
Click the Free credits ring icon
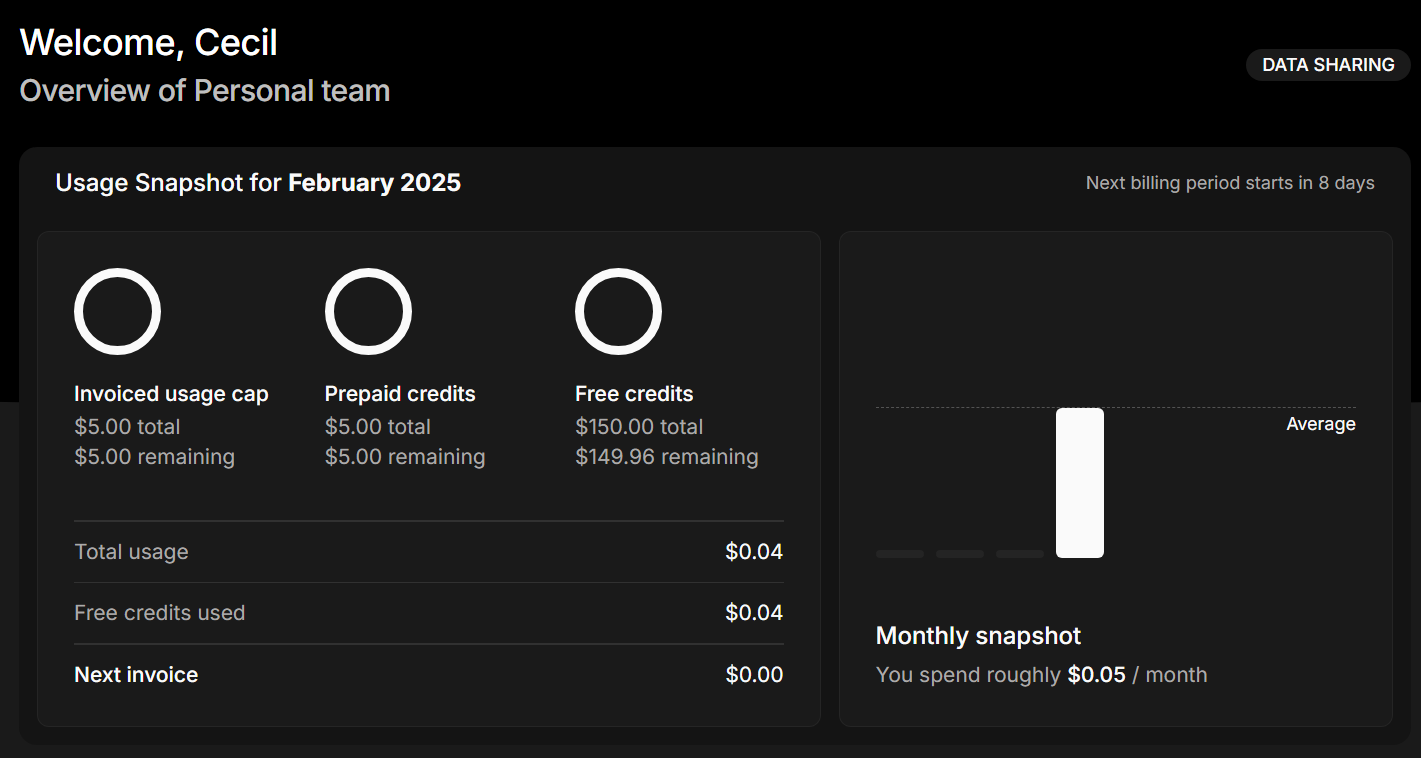[x=618, y=311]
